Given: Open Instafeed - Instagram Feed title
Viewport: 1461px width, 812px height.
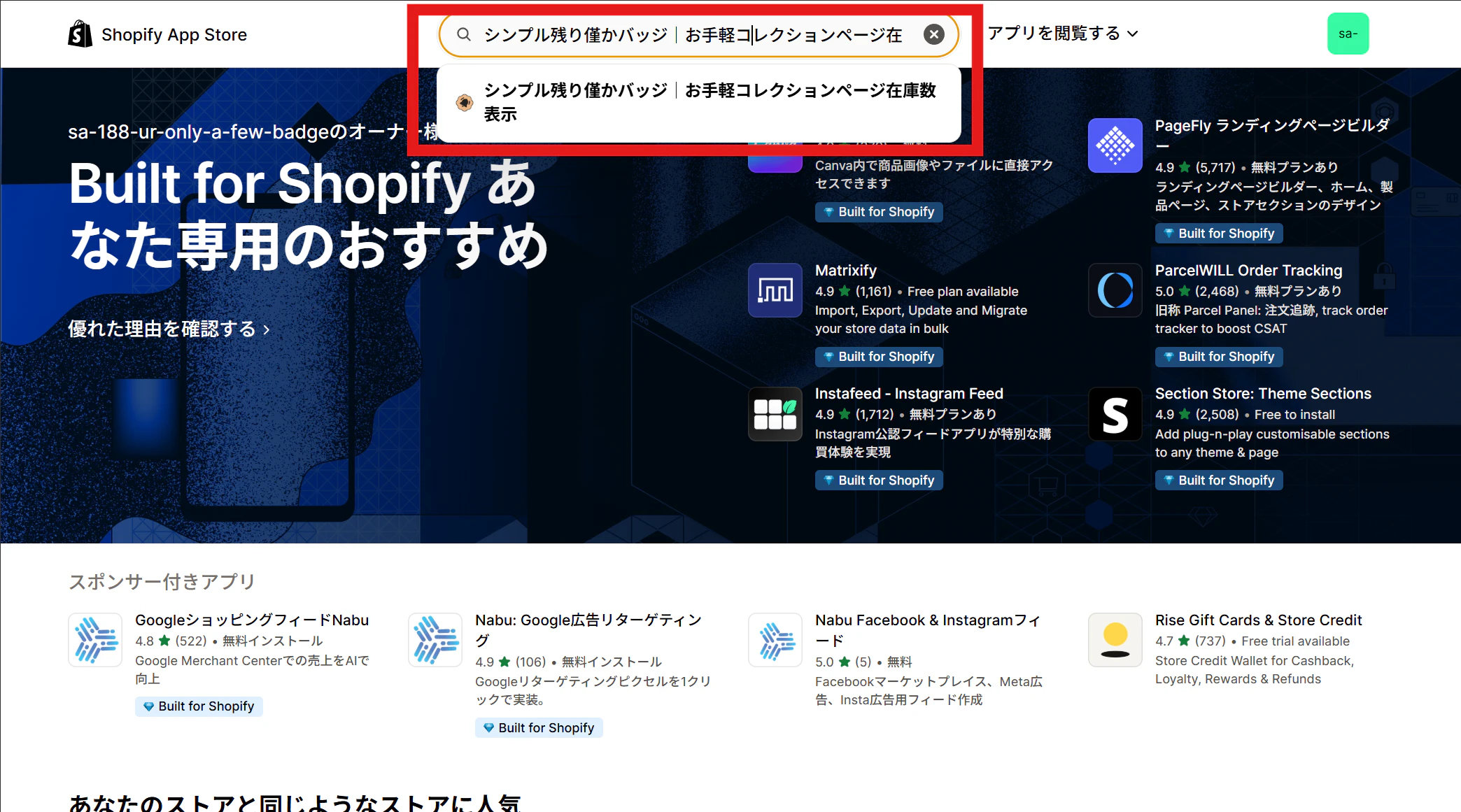Looking at the screenshot, I should pos(909,393).
